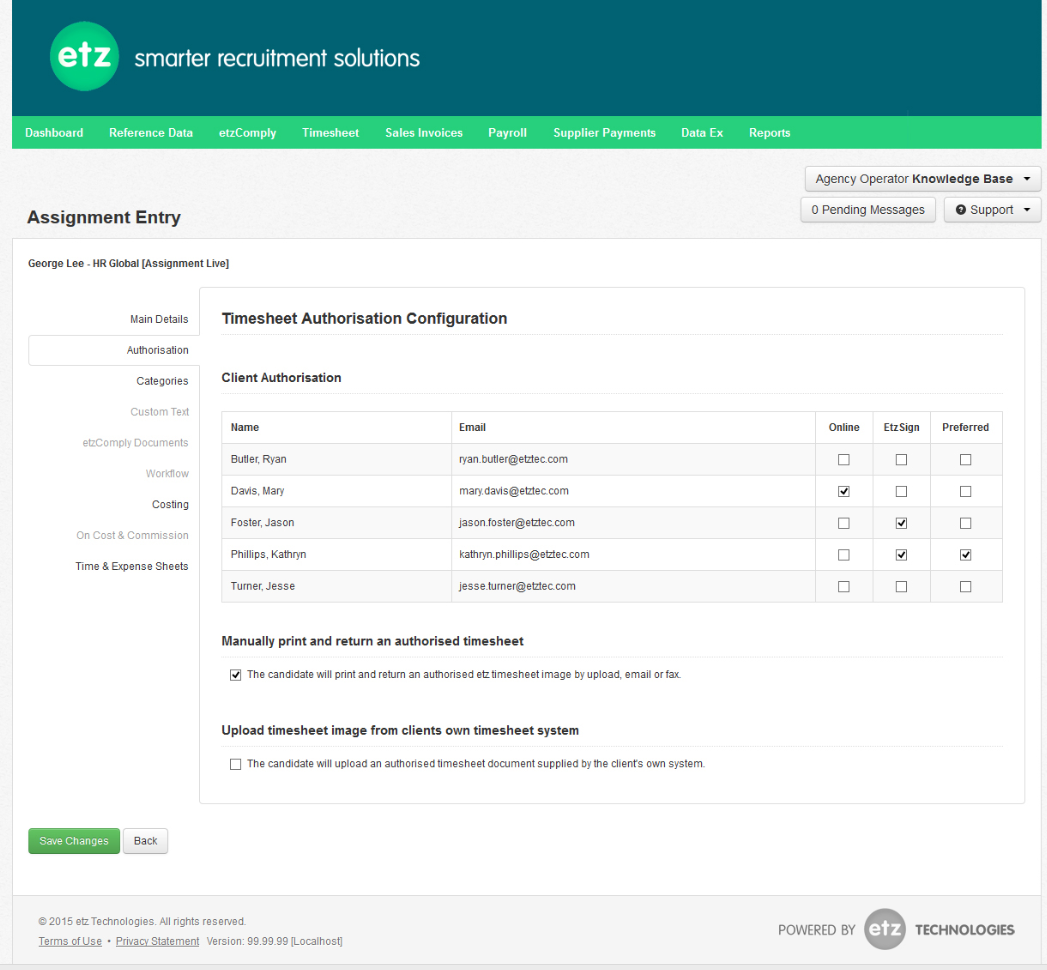
Task: Tick Online checkbox for Butler, Ryan
Action: pyautogui.click(x=844, y=459)
